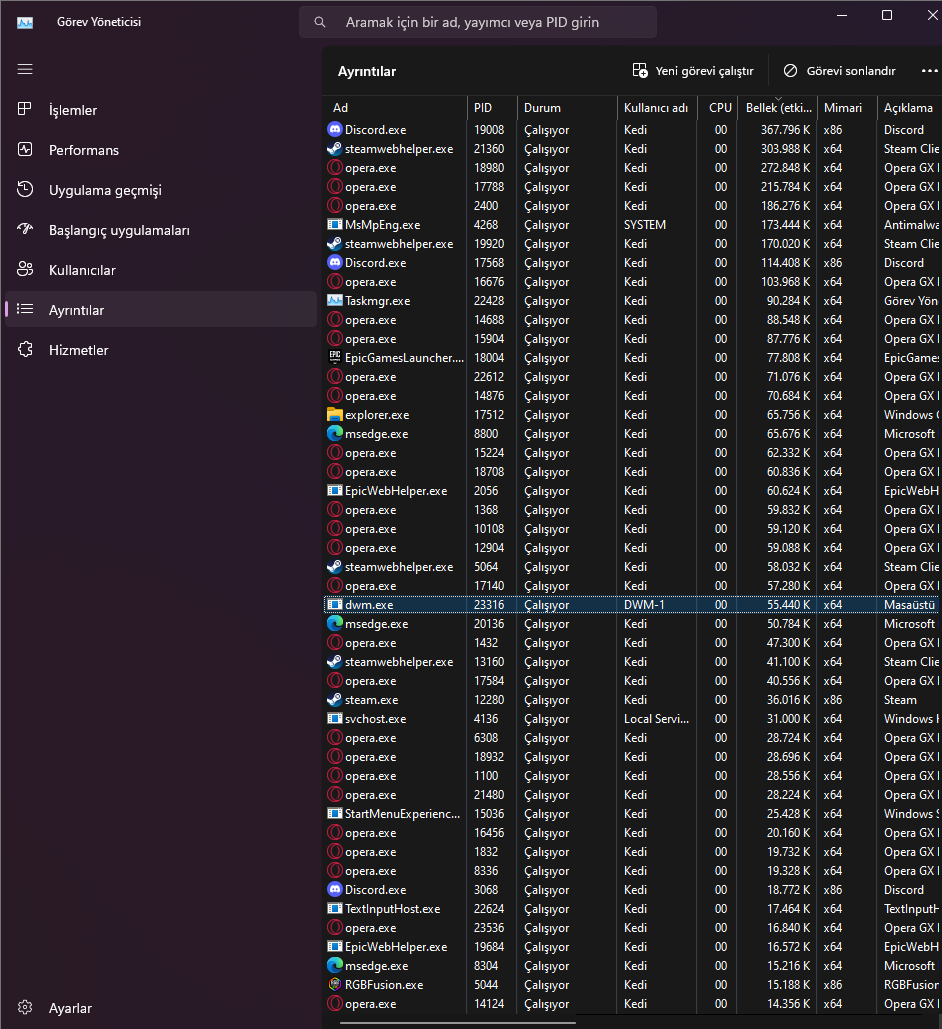Click the Hizmetler puzzle icon
Screen dimensions: 942x1029
pyautogui.click(x=25, y=350)
